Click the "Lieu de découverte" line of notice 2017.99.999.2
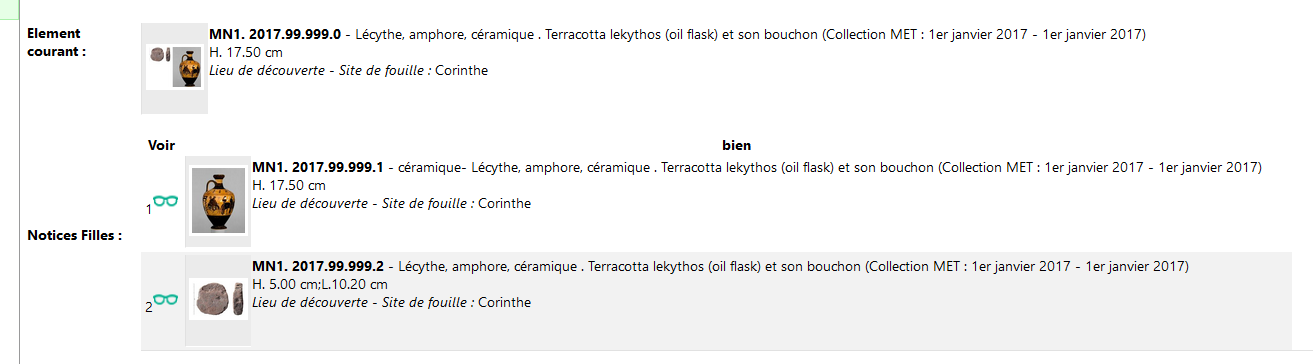 (x=391, y=303)
